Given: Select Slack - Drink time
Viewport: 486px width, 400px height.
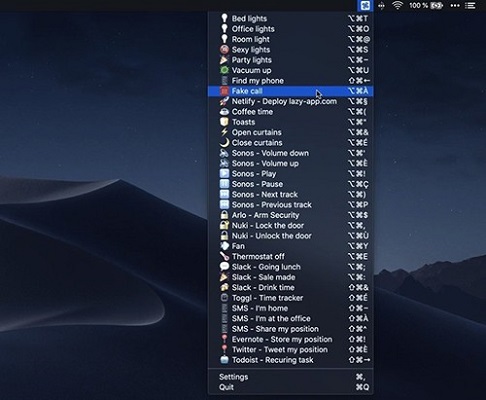Looking at the screenshot, I should [x=290, y=287].
